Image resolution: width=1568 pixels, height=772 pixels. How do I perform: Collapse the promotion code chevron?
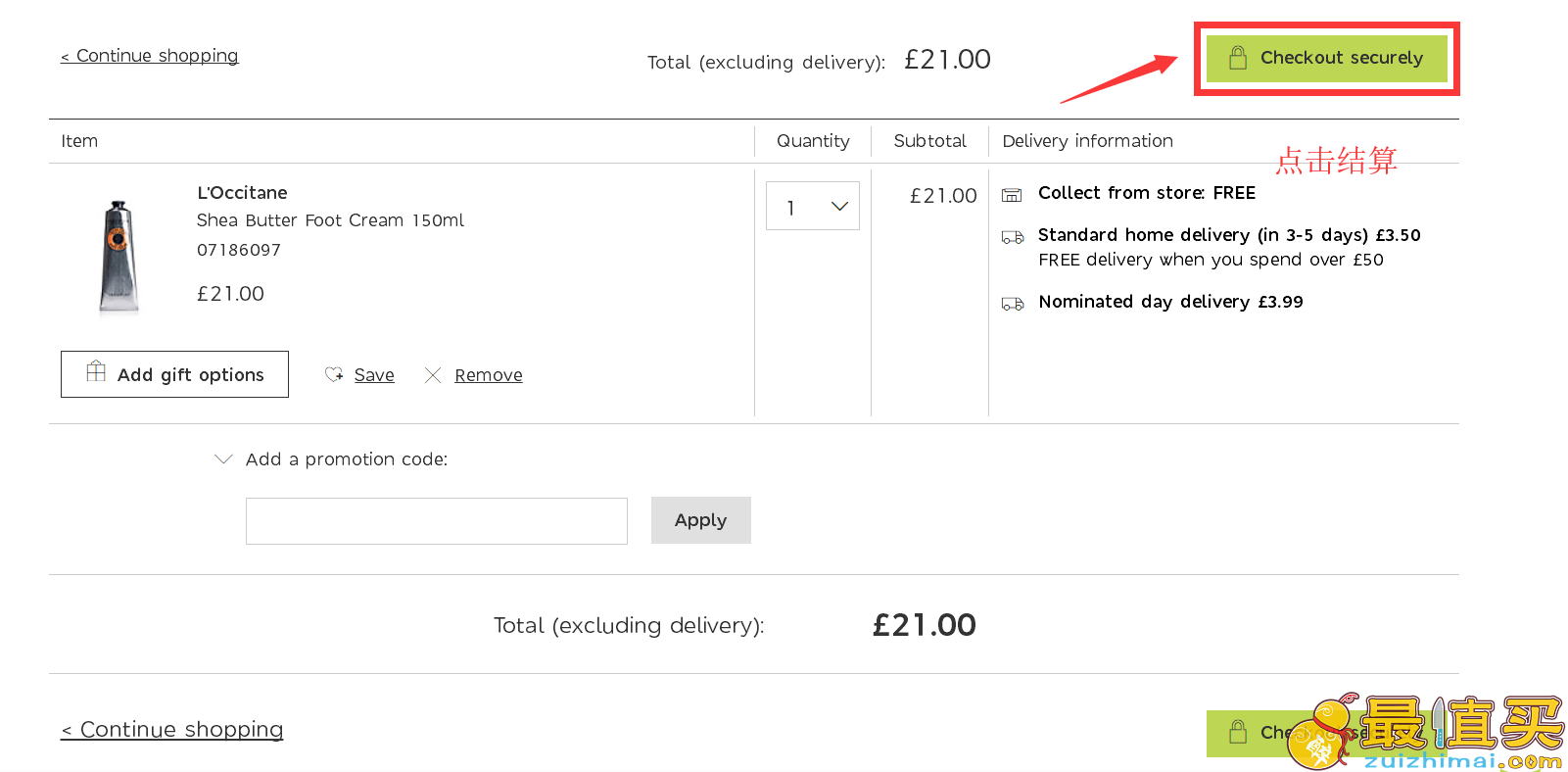(x=223, y=458)
